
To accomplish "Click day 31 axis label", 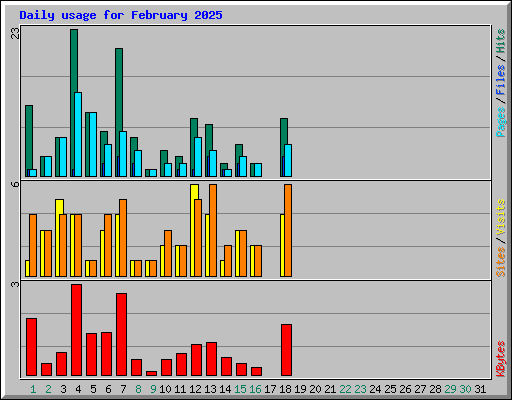I will [x=480, y=389].
